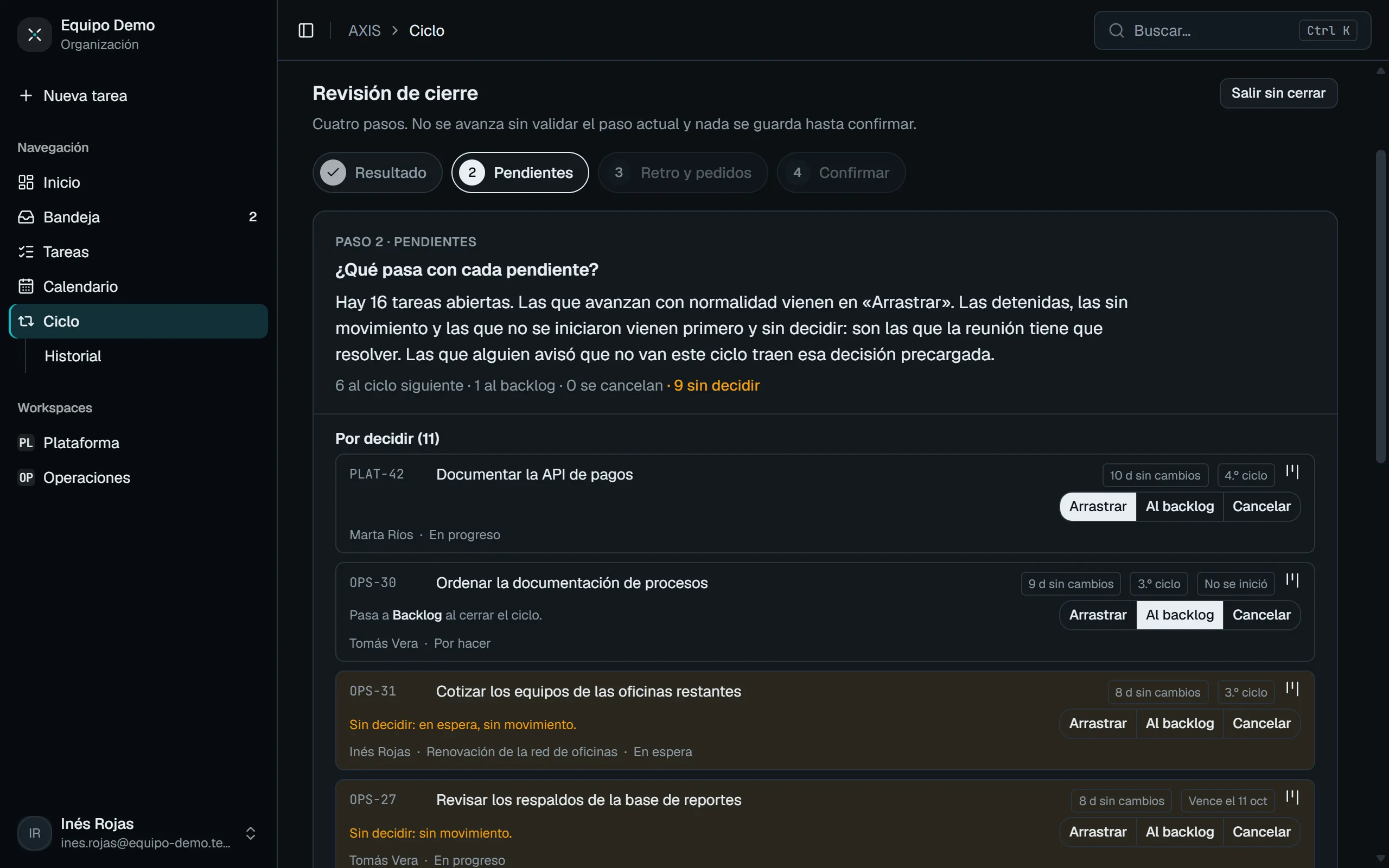
Task: Open Ciclo in the navigation
Action: [138, 322]
